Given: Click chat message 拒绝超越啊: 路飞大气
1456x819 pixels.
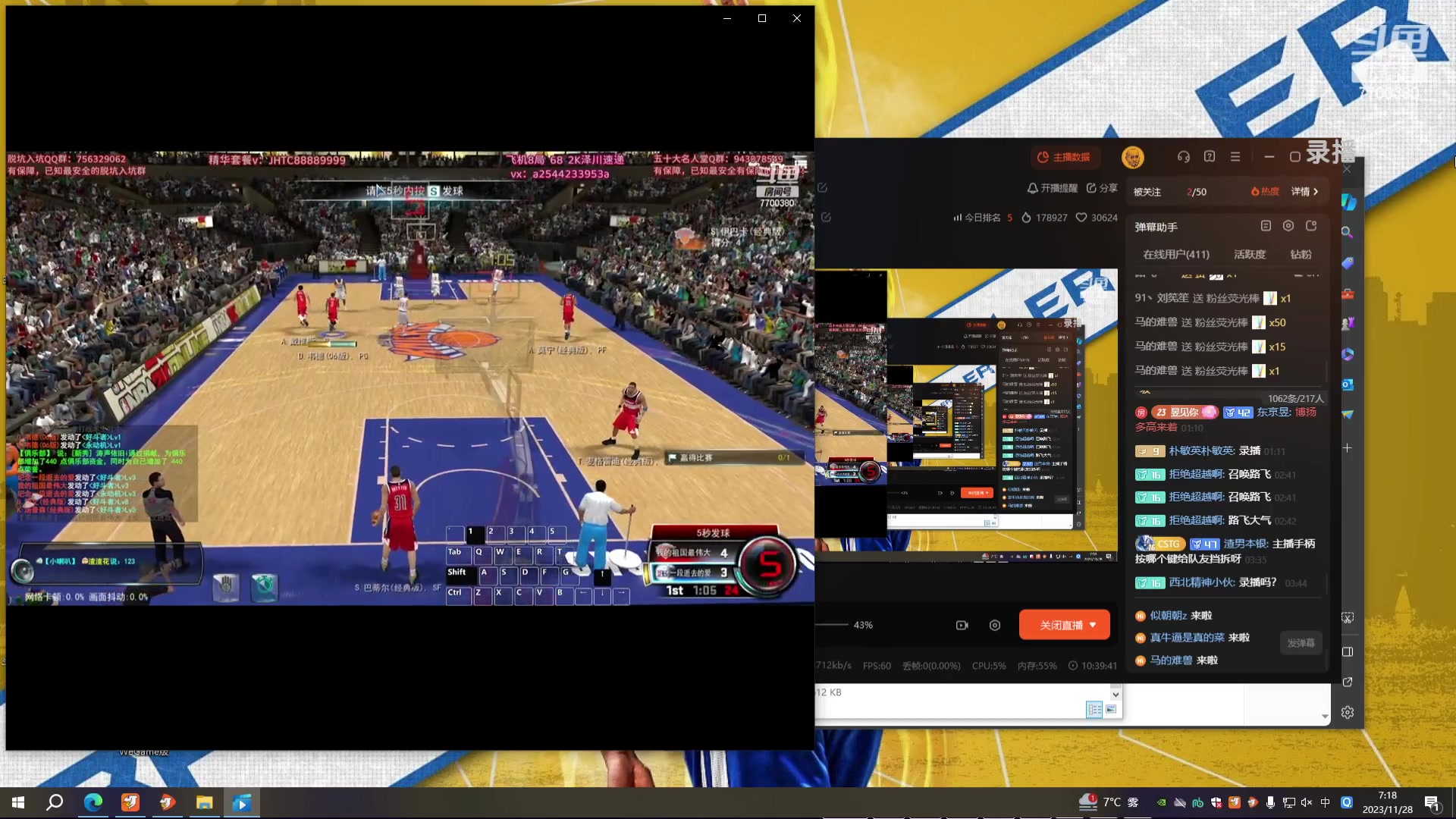Looking at the screenshot, I should (x=1216, y=521).
